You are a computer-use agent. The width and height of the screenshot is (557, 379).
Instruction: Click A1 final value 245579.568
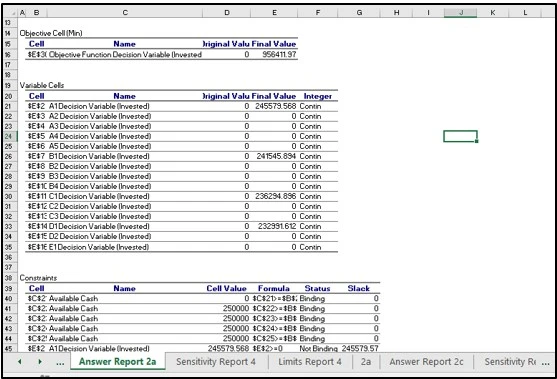[276, 106]
